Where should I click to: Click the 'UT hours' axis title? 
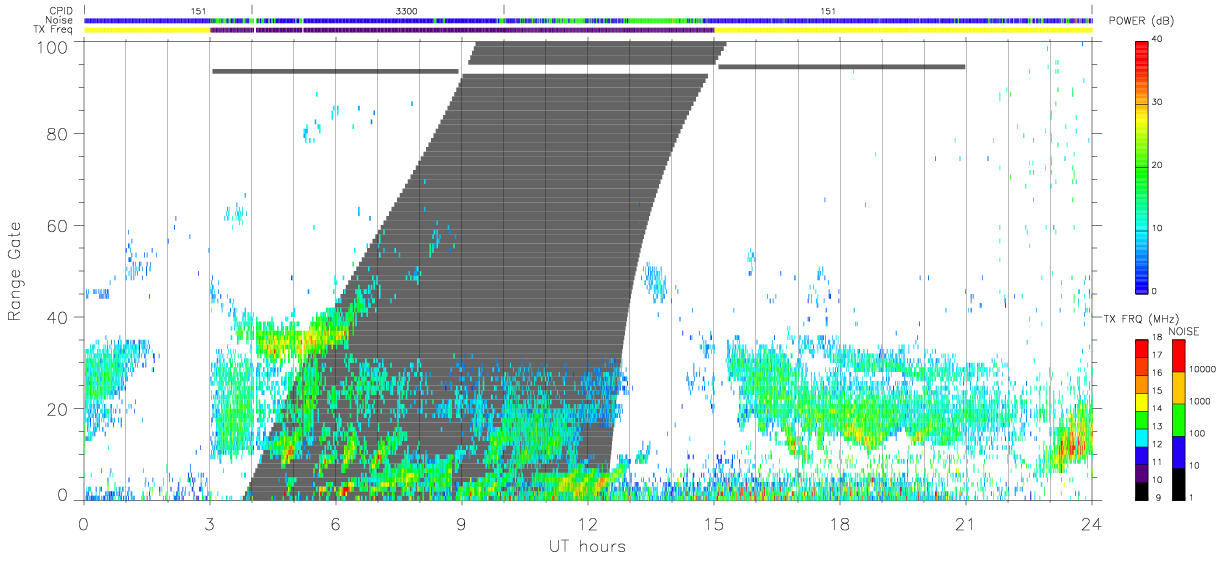tap(586, 546)
